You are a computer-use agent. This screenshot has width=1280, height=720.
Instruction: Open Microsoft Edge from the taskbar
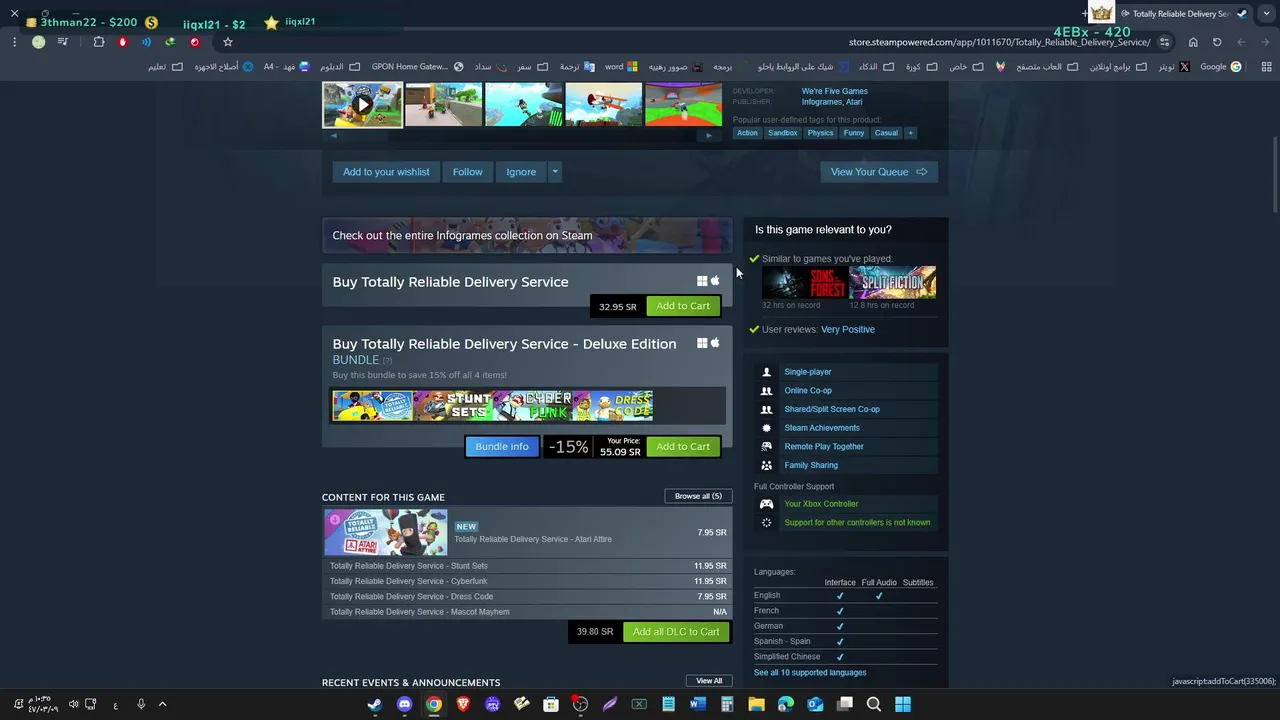(786, 704)
